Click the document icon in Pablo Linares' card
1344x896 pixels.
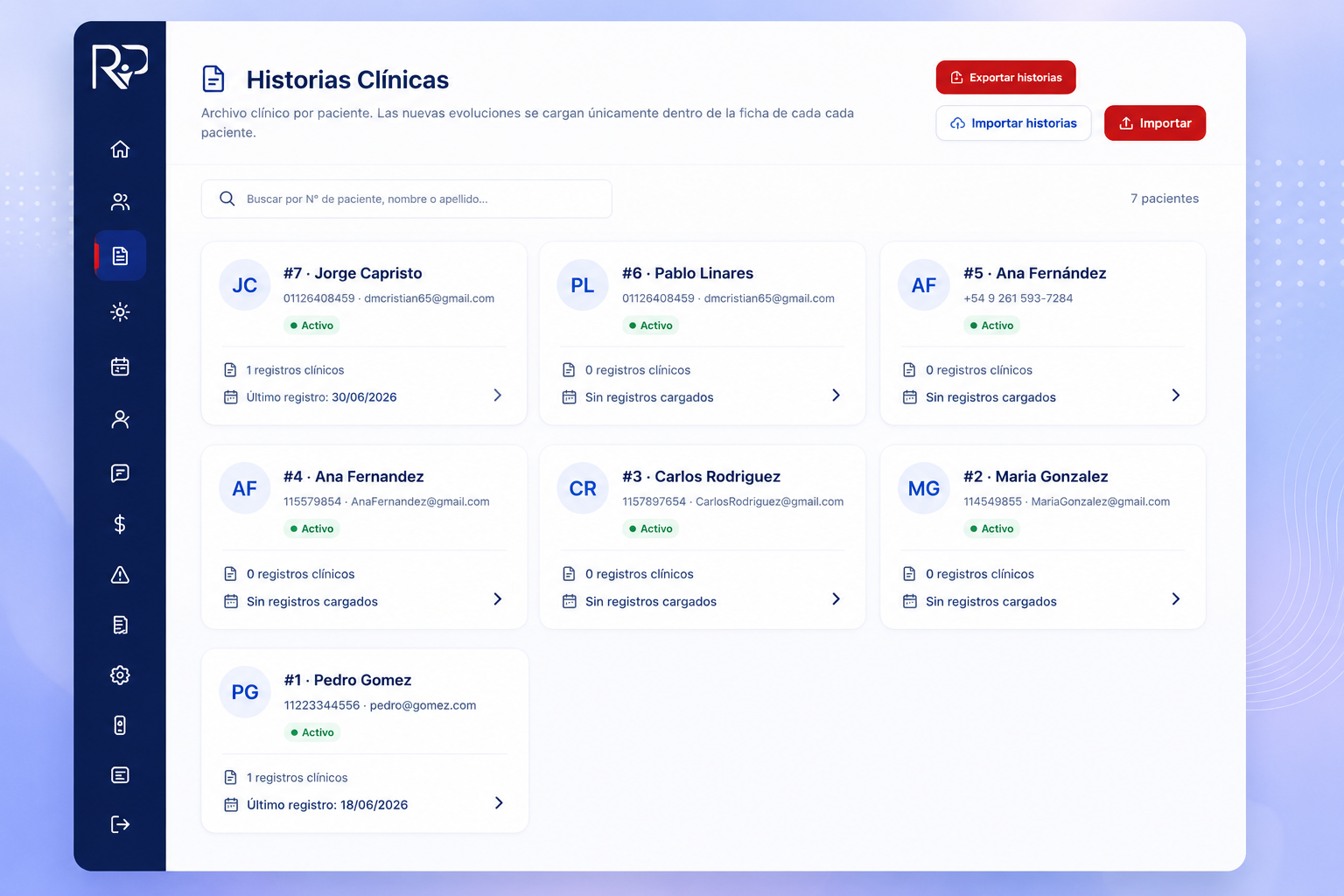(569, 370)
